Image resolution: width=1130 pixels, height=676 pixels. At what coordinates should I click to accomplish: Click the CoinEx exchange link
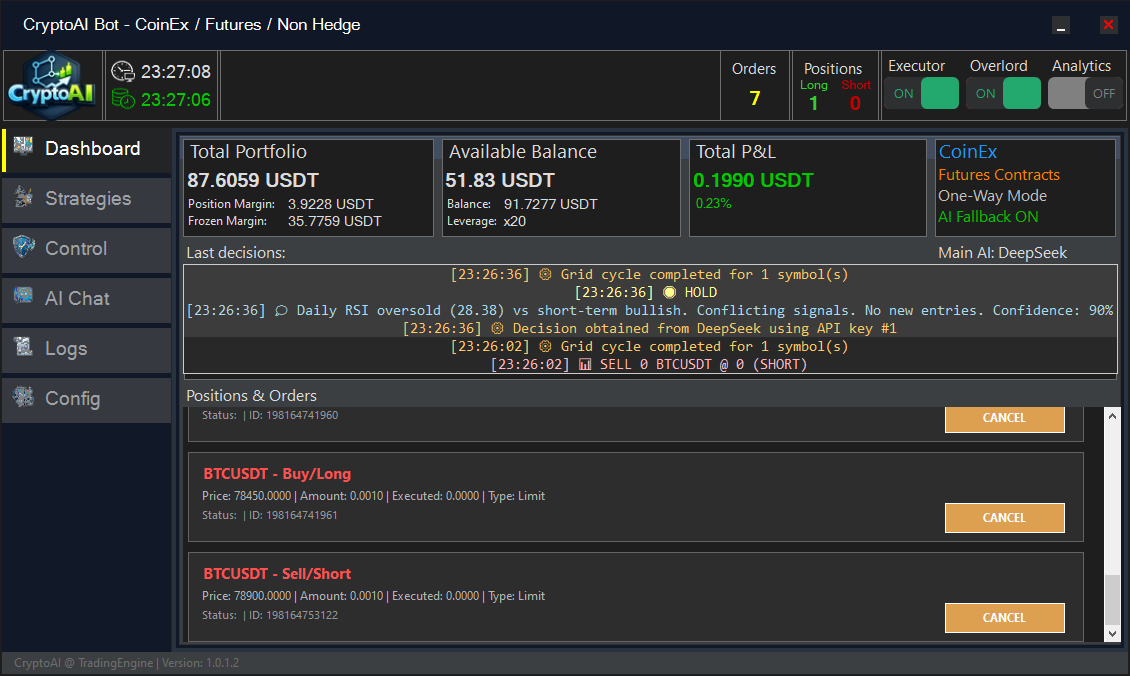point(967,152)
